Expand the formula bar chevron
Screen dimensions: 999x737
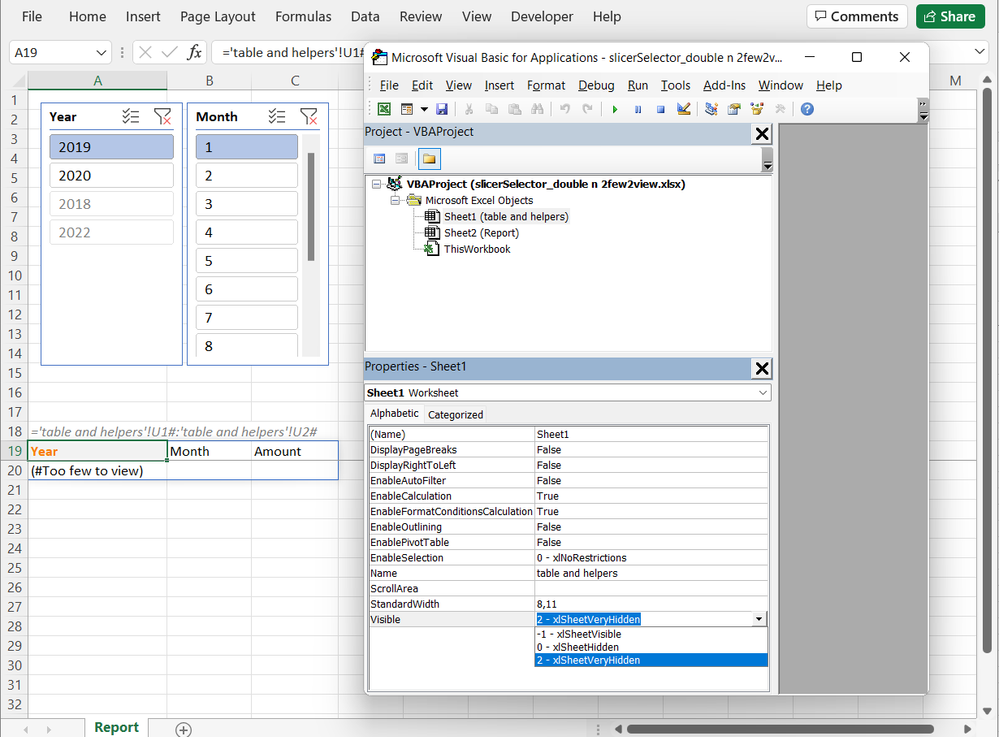pyautogui.click(x=980, y=52)
